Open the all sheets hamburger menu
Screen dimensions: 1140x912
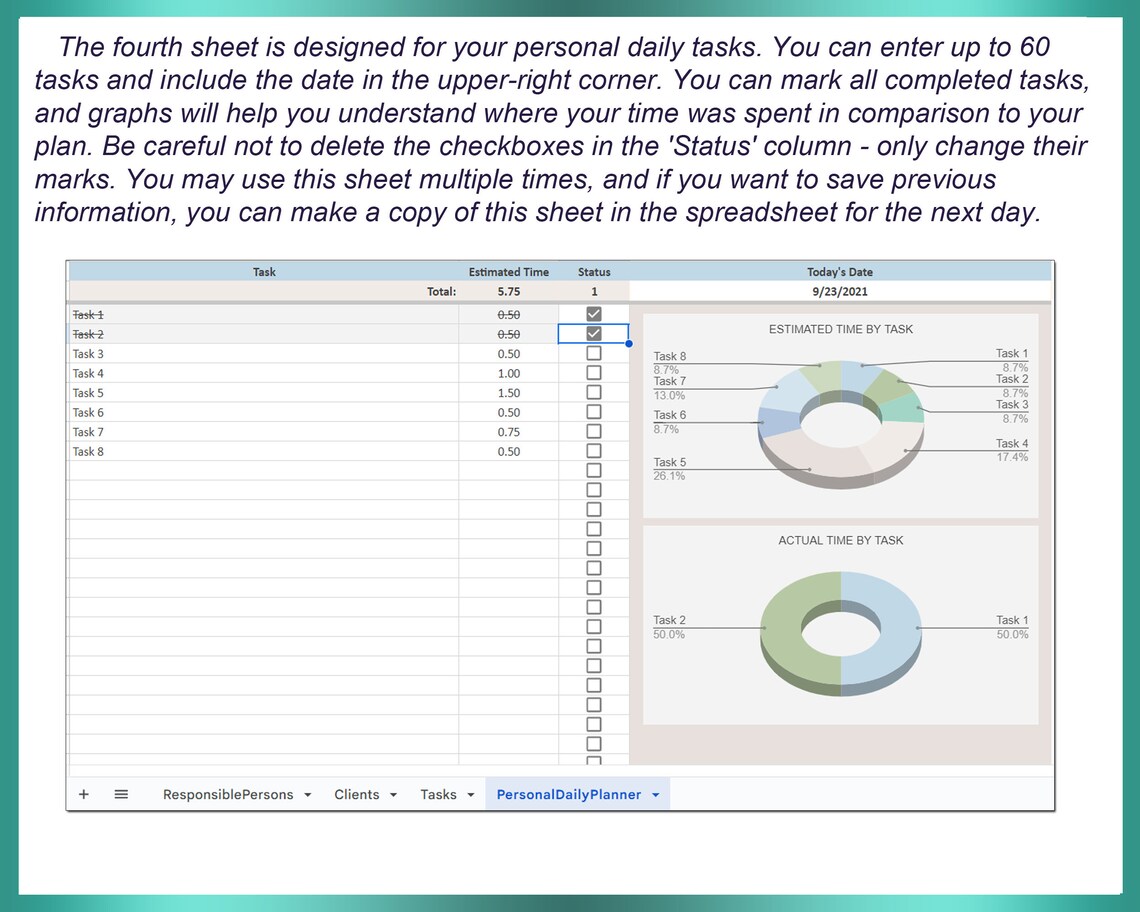pyautogui.click(x=120, y=793)
